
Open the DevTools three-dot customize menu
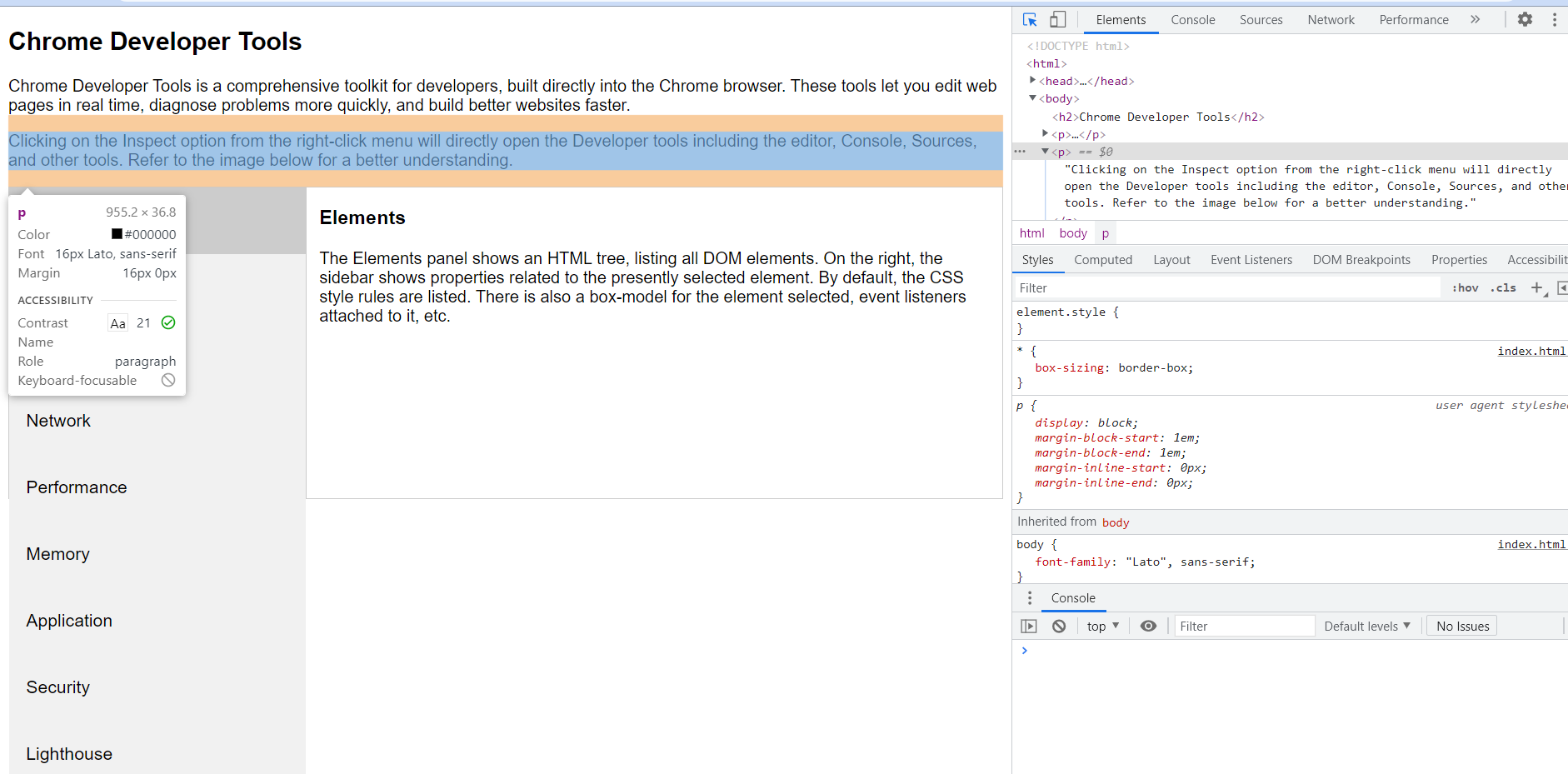coord(1554,20)
